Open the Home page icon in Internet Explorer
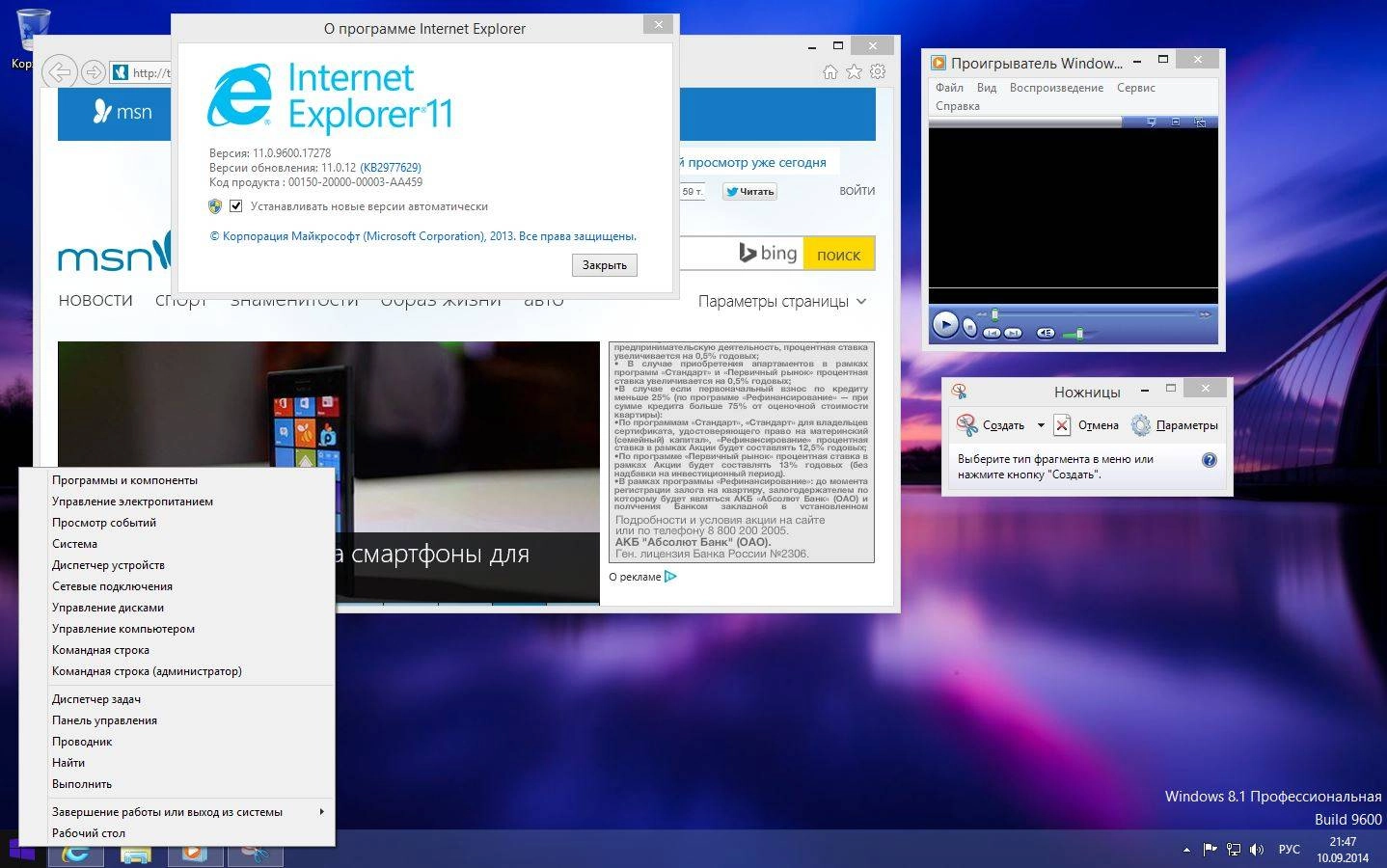The height and width of the screenshot is (868, 1387). pos(830,71)
